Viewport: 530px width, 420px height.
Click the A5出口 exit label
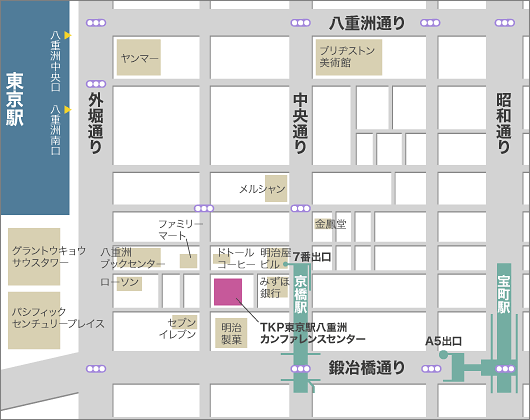click(x=443, y=341)
